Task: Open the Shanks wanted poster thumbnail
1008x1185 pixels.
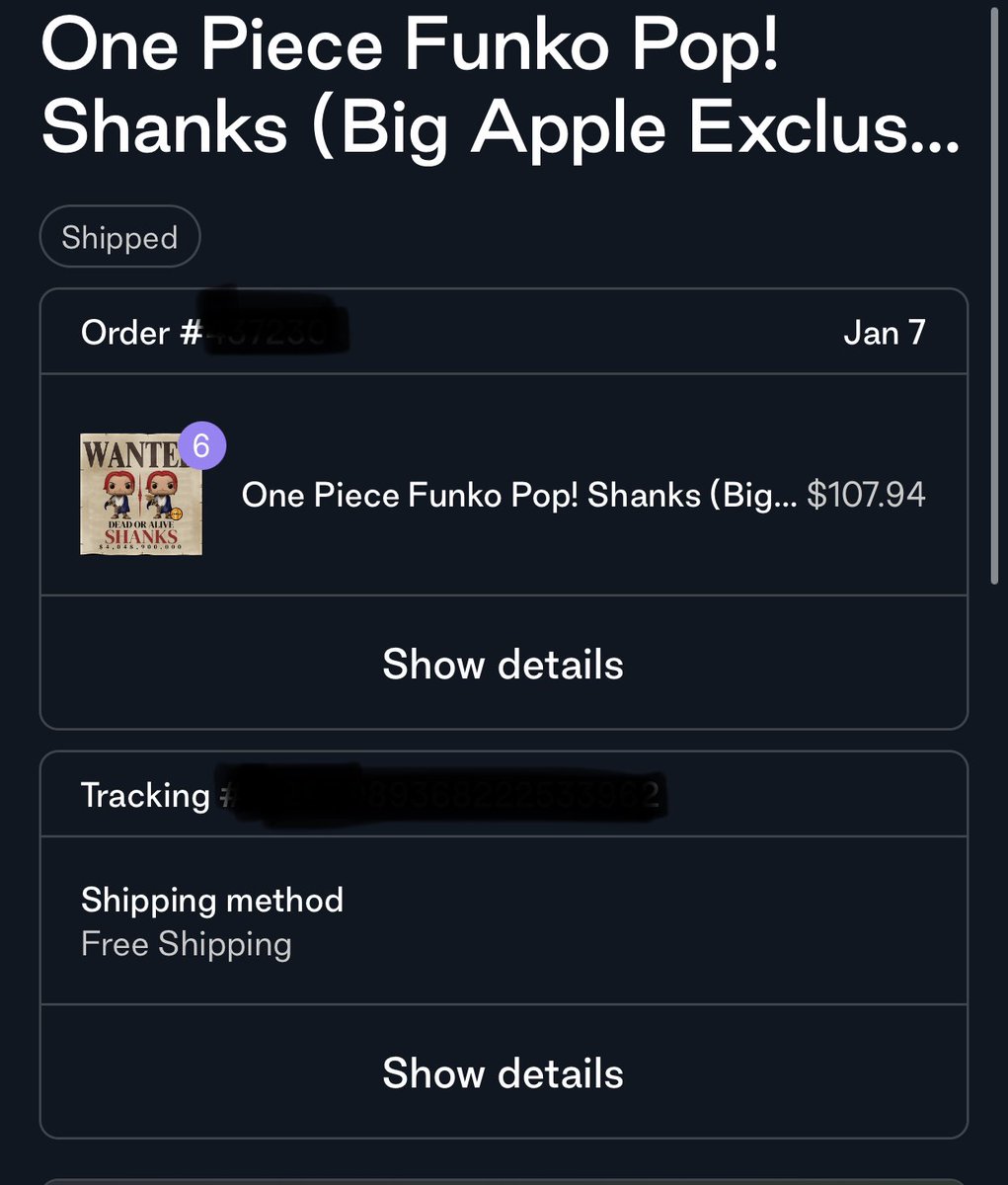Action: [141, 494]
